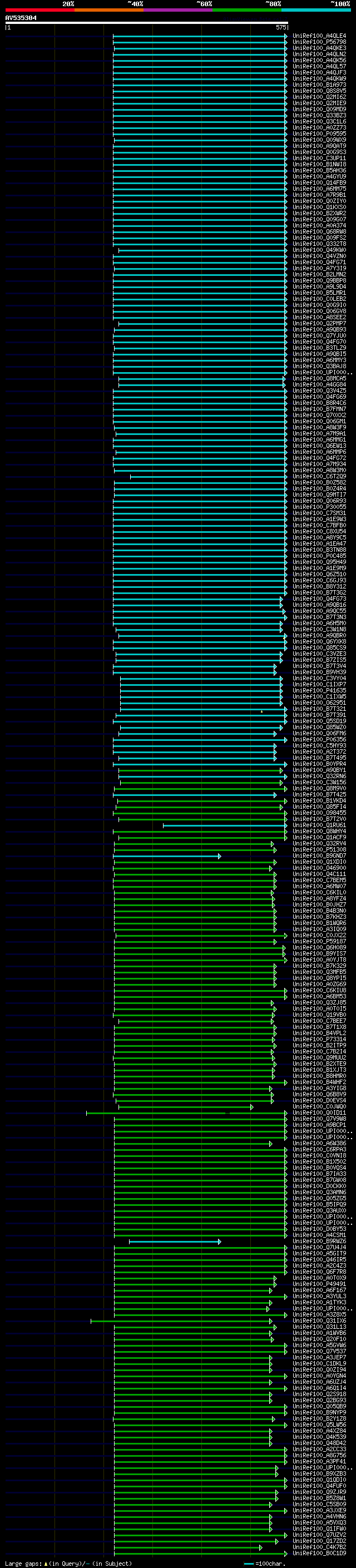Select hit label UniRef100_Q1IFW0

click(x=319, y=1529)
